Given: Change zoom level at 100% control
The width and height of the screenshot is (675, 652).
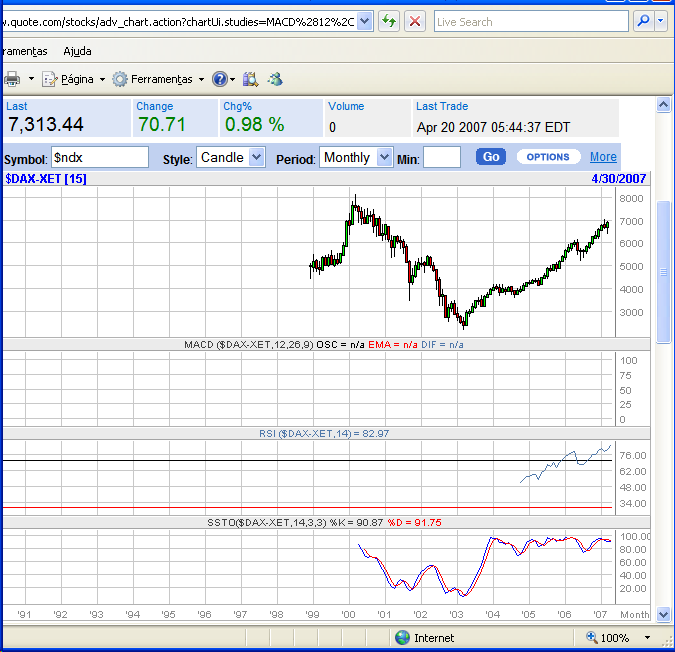Looking at the screenshot, I should coord(622,637).
